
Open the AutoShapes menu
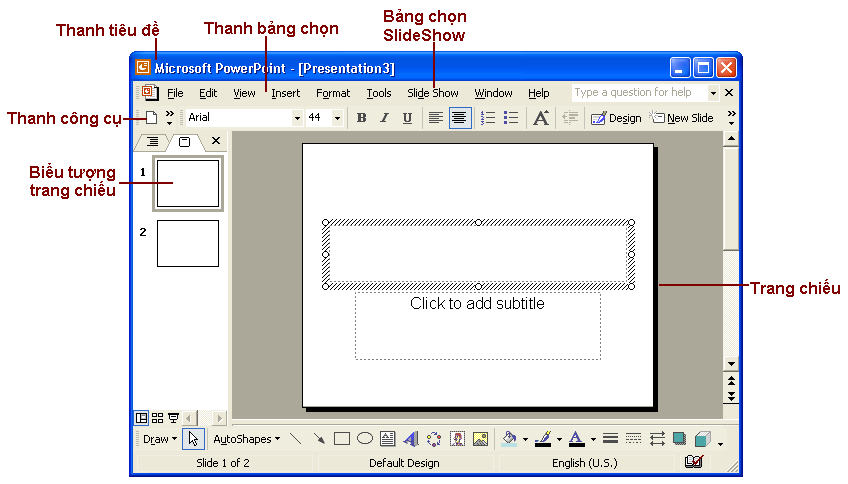point(247,439)
